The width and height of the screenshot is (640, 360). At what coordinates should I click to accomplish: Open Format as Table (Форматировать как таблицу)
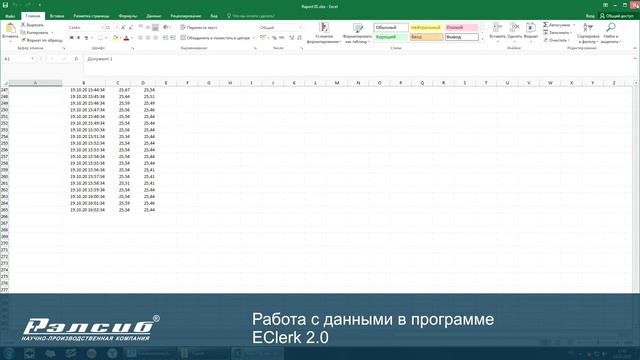click(x=358, y=33)
